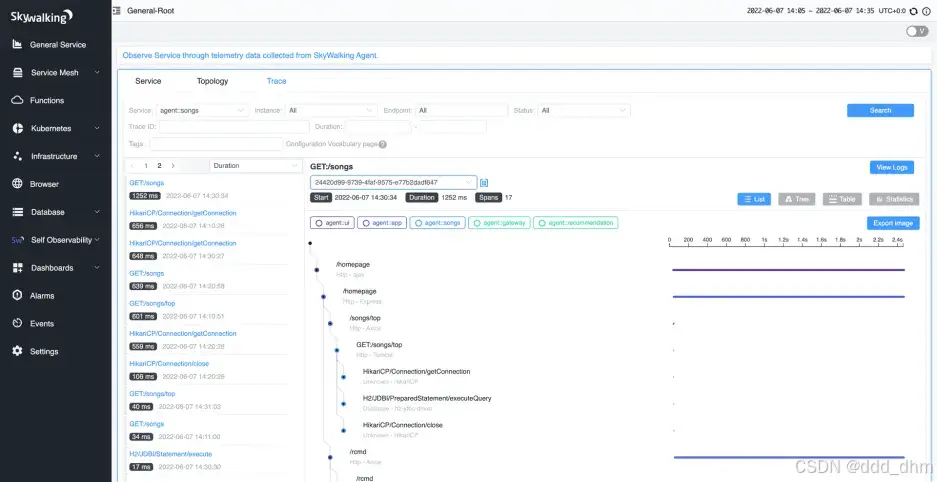Viewport: 937px width, 482px height.
Task: Open the trace ID selector dropdown
Action: [x=393, y=182]
